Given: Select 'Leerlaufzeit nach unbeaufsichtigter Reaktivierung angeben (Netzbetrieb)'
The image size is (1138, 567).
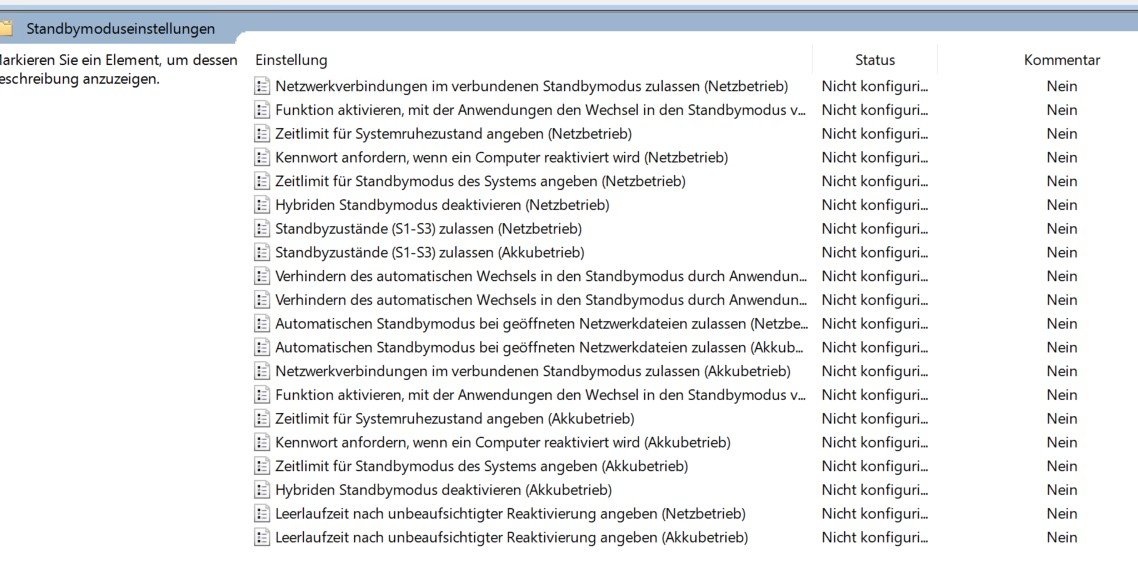Looking at the screenshot, I should coord(510,514).
